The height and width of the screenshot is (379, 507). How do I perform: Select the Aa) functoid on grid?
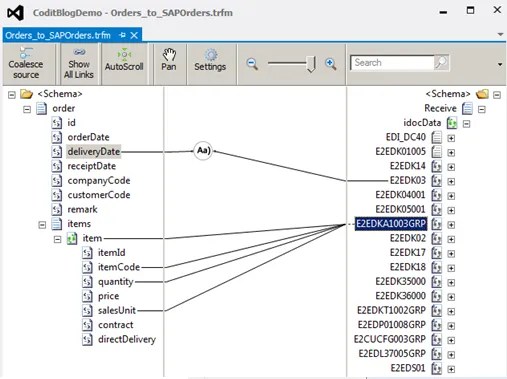click(x=203, y=151)
